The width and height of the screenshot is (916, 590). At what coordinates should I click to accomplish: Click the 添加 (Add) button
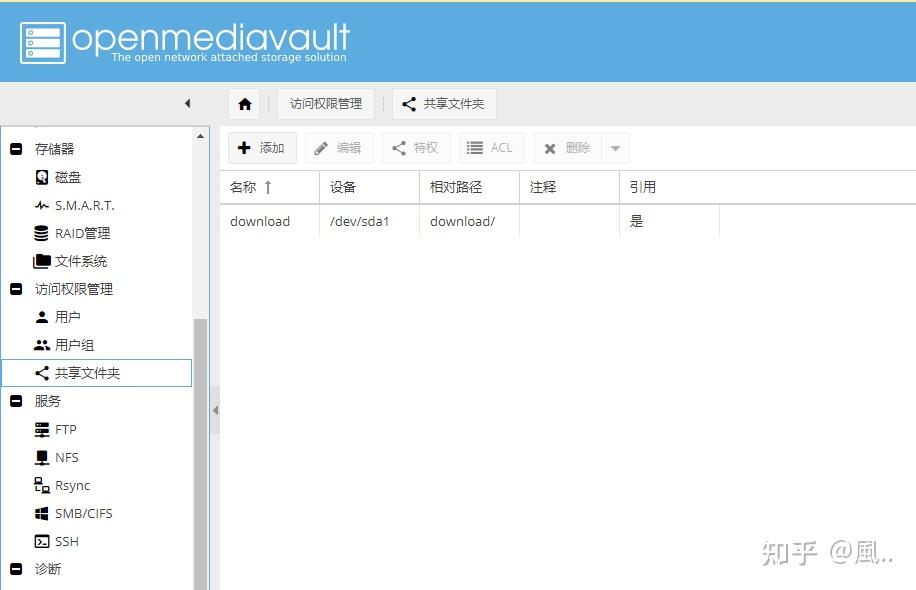tap(261, 147)
